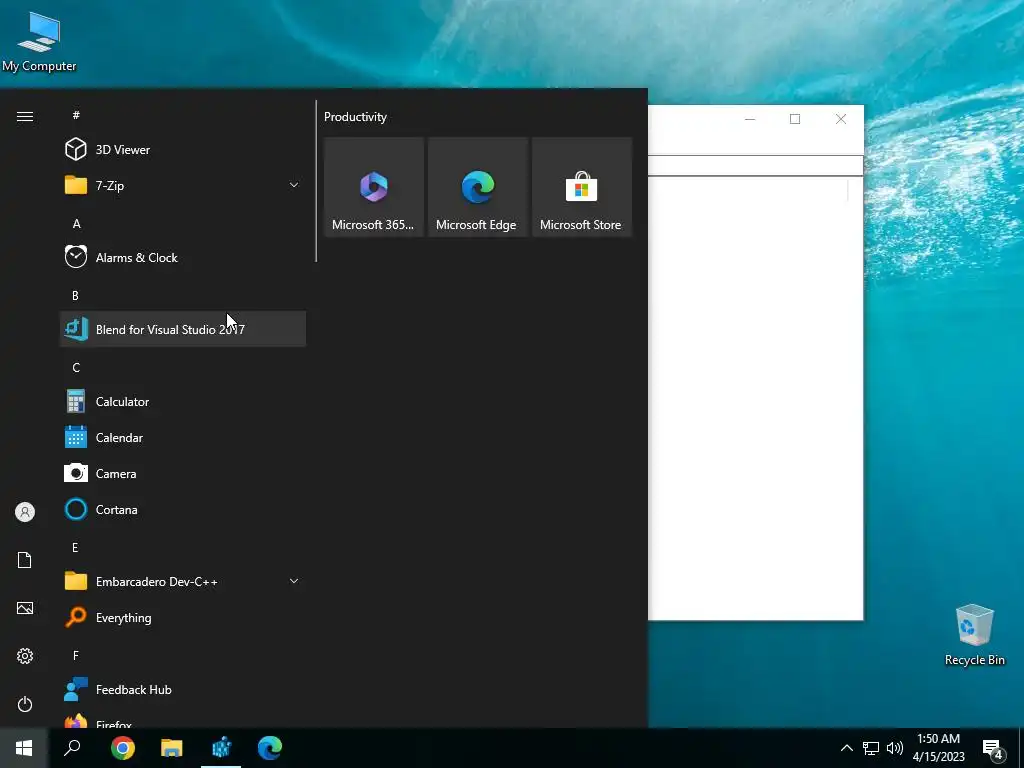Open the Microsoft Edge tile

[x=477, y=187]
